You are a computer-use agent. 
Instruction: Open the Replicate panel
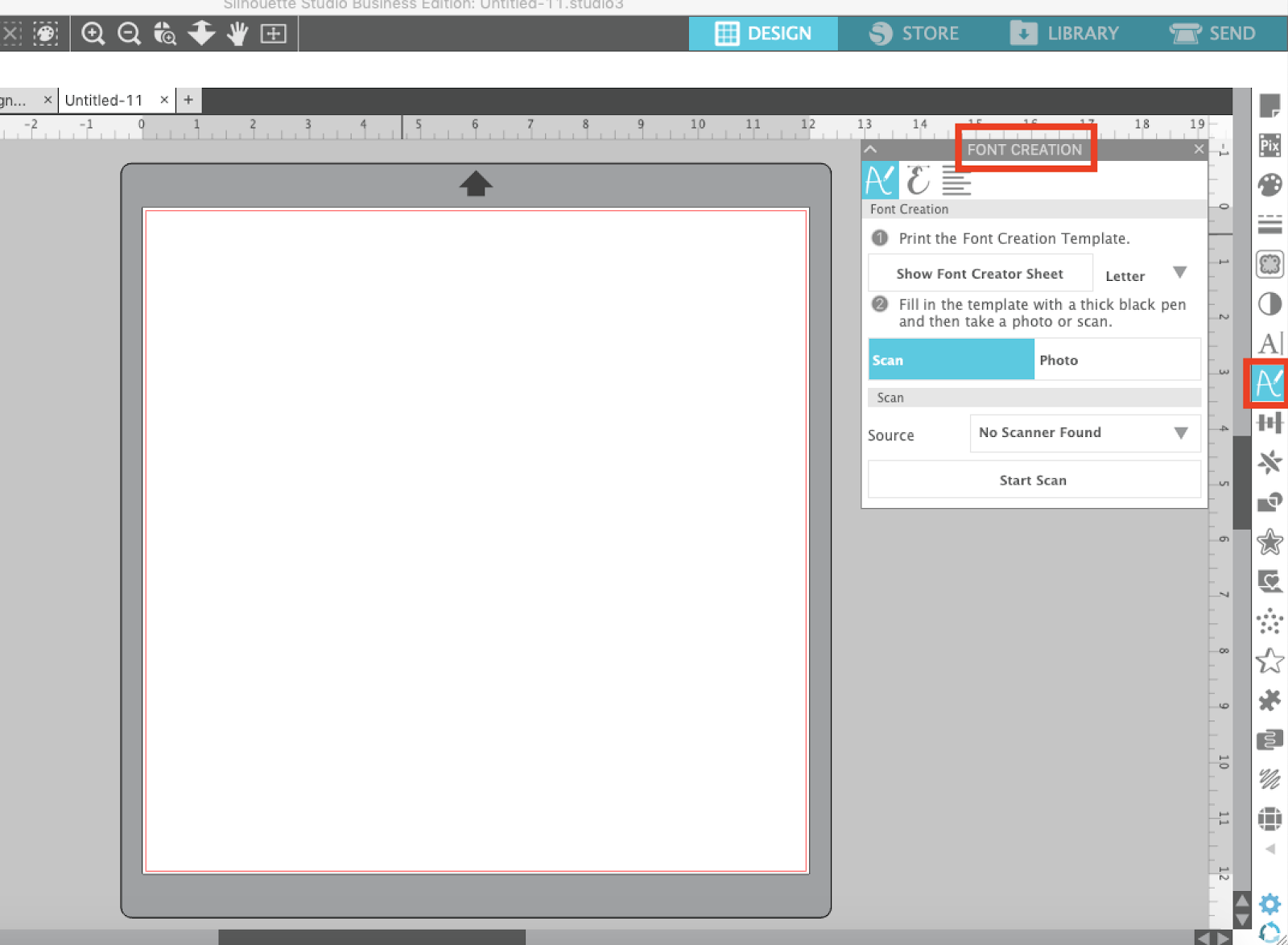[1269, 462]
